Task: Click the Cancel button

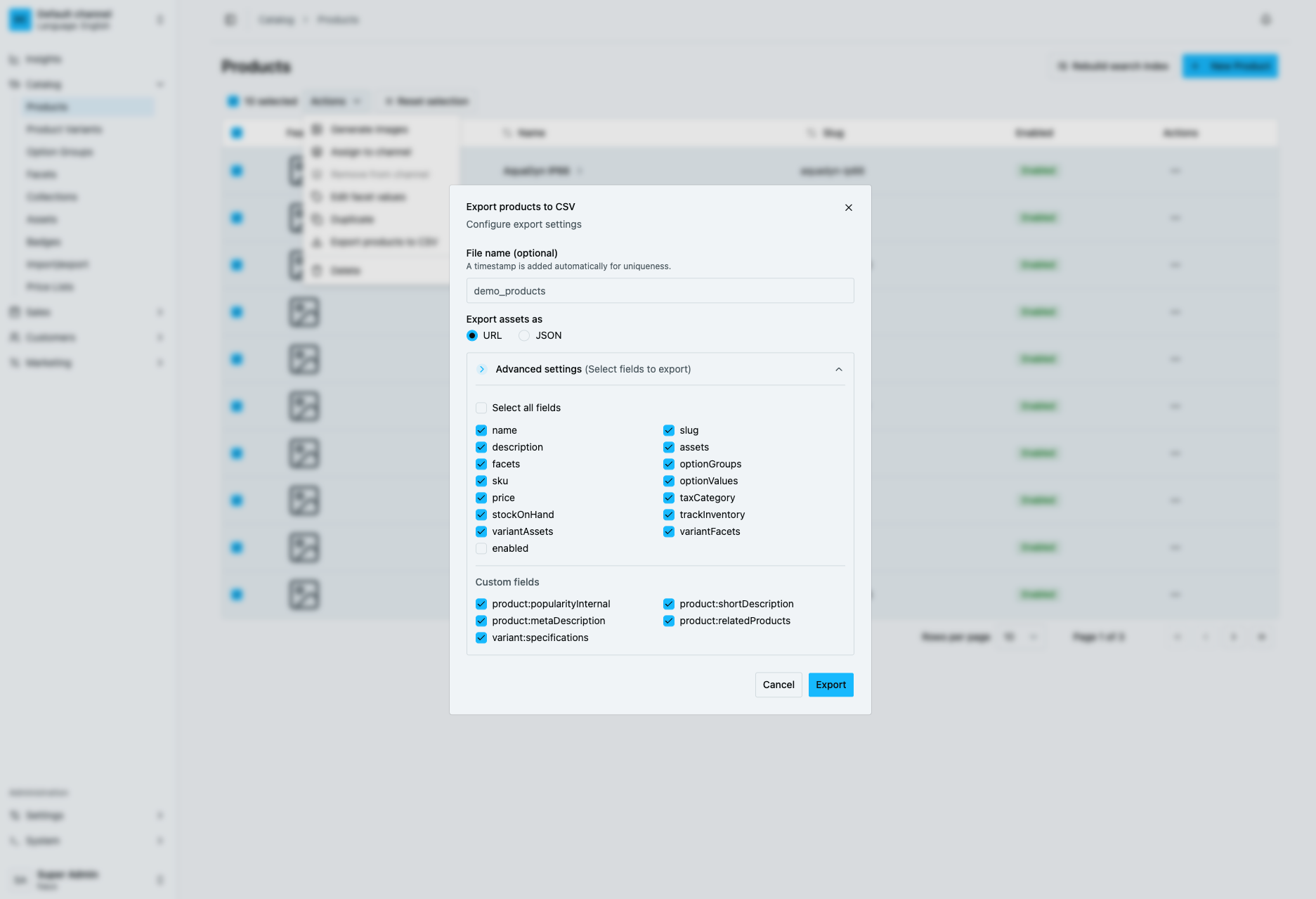Action: tap(778, 685)
